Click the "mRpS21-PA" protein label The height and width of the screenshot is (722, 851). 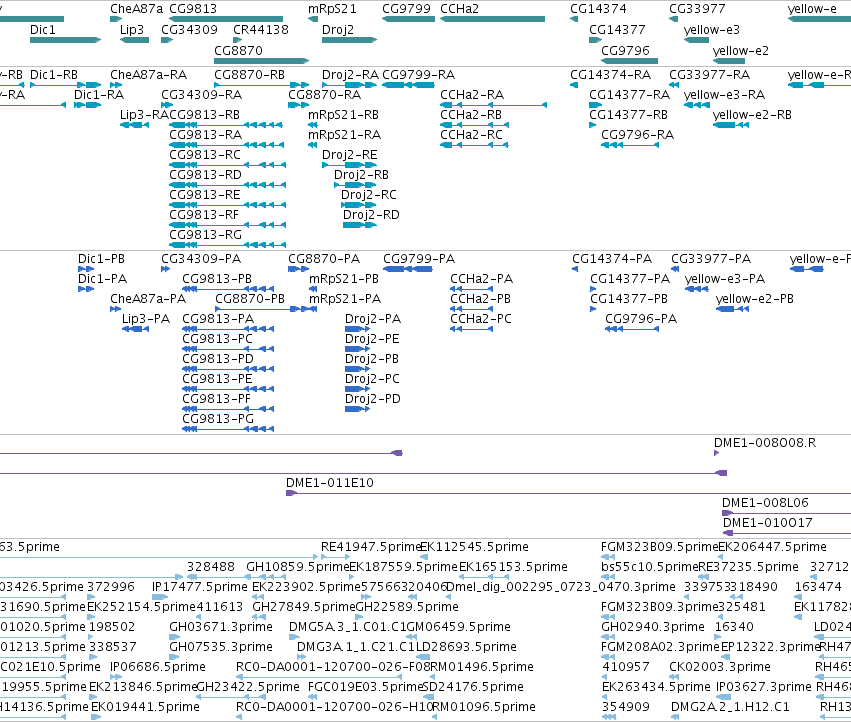point(345,299)
